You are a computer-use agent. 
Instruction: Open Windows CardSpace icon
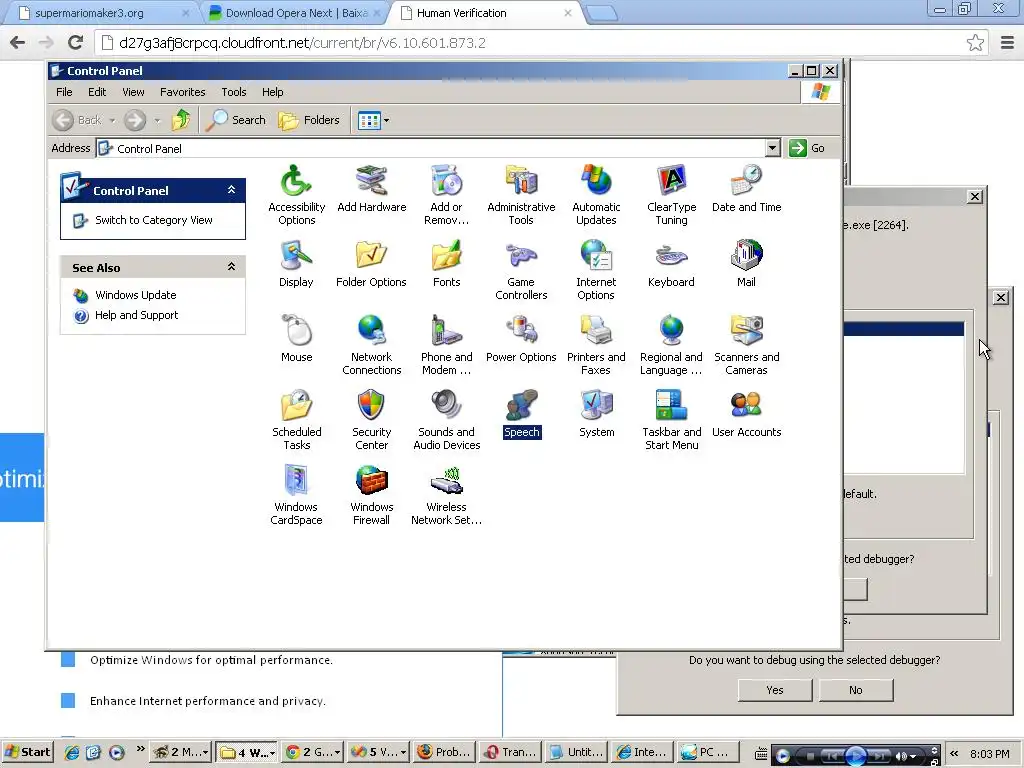pos(296,494)
